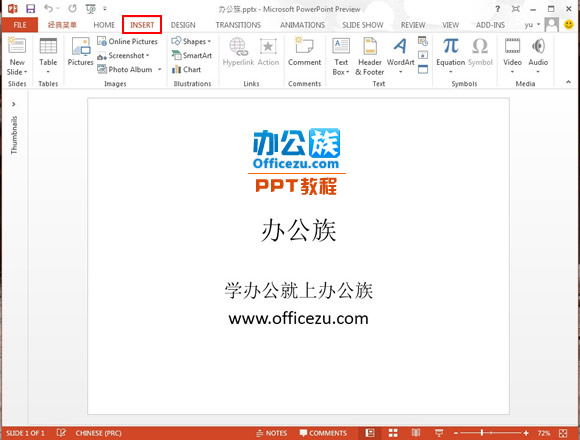Insert a Table
580x440 pixels.
point(48,56)
